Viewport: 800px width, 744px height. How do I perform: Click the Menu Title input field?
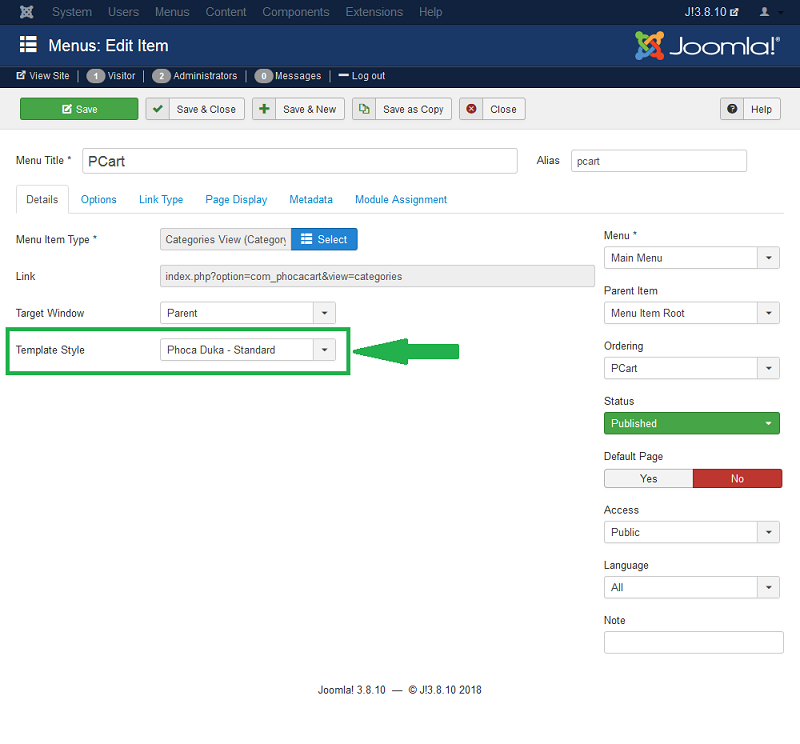pos(299,161)
